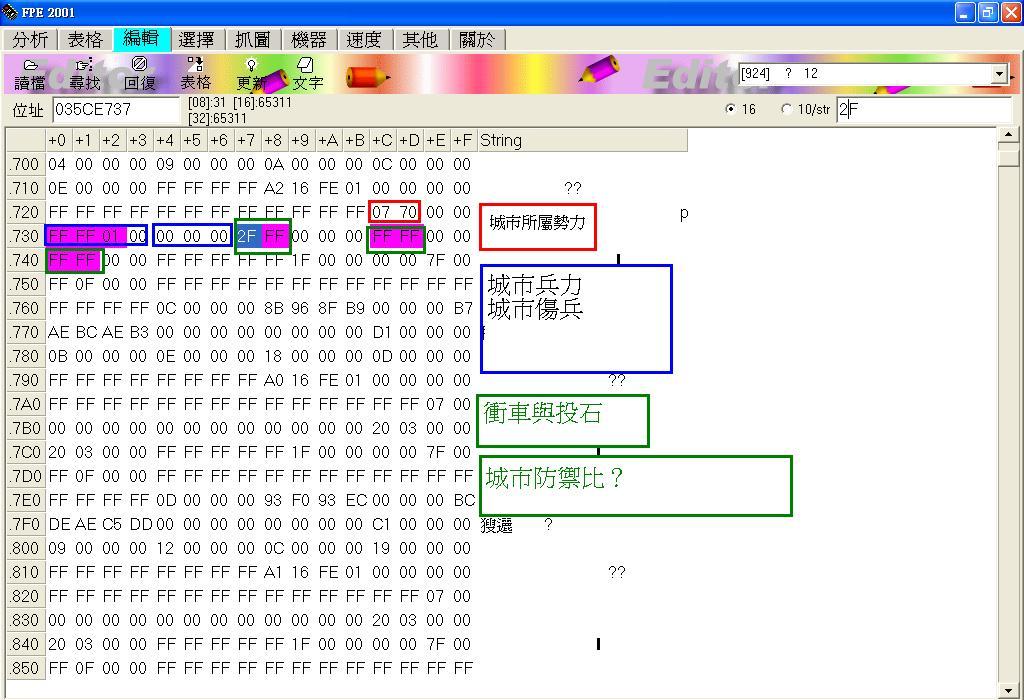The height and width of the screenshot is (700, 1024).
Task: Click the FPE 2001 title bar icon
Action: click(10, 12)
